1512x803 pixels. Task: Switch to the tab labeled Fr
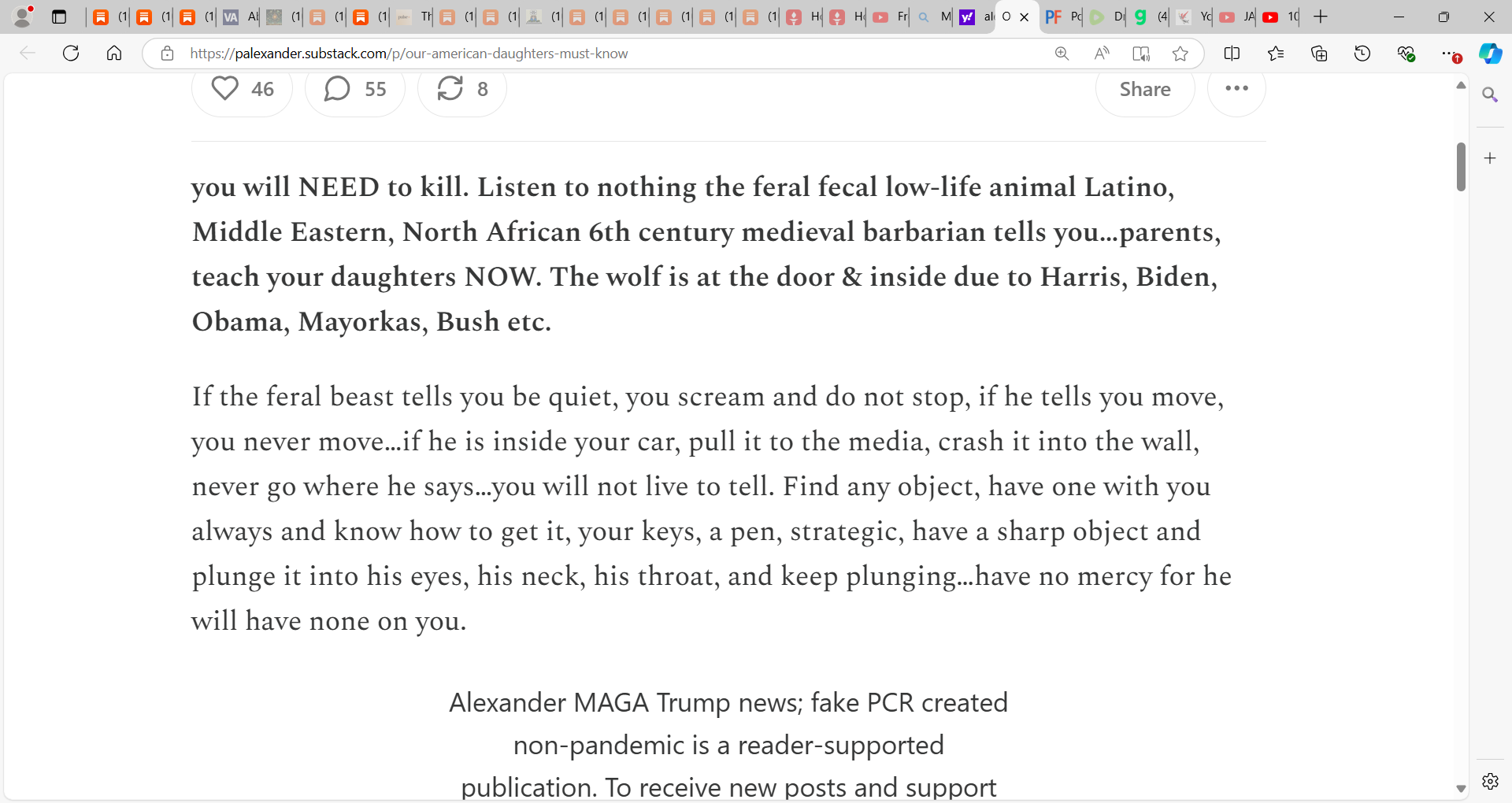890,17
